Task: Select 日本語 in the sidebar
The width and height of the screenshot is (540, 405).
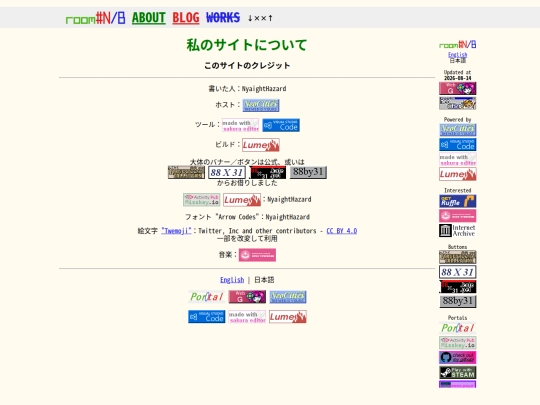Action: coord(457,61)
